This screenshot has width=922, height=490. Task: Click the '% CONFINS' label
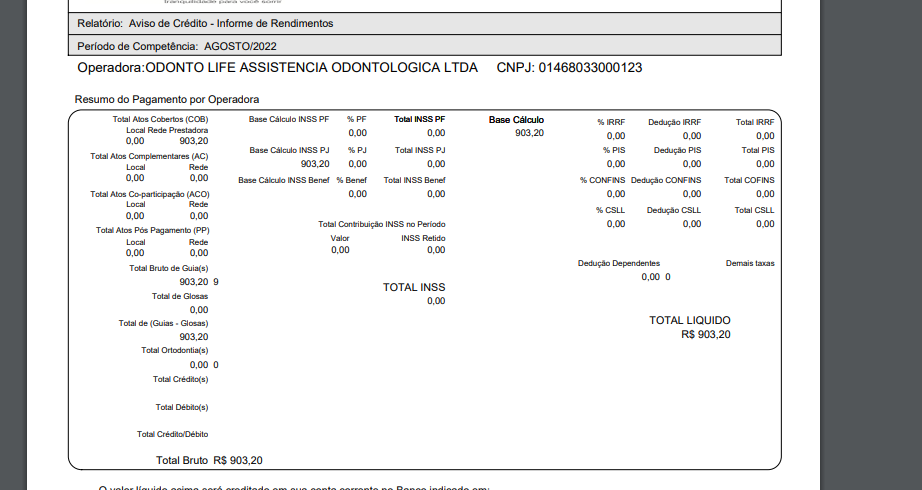click(x=603, y=181)
